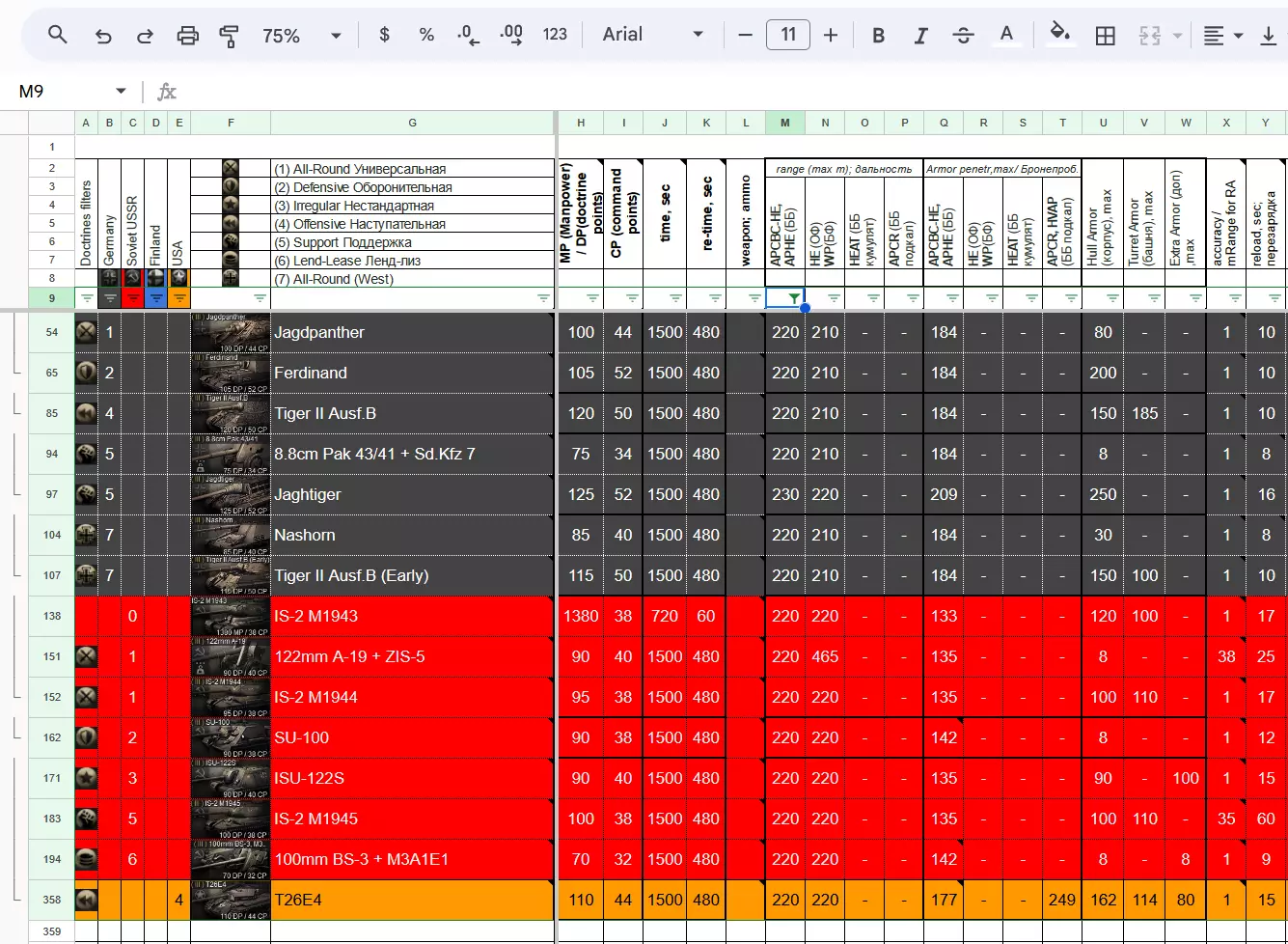The height and width of the screenshot is (944, 1288).
Task: Toggle strikethrough formatting
Action: click(x=963, y=36)
